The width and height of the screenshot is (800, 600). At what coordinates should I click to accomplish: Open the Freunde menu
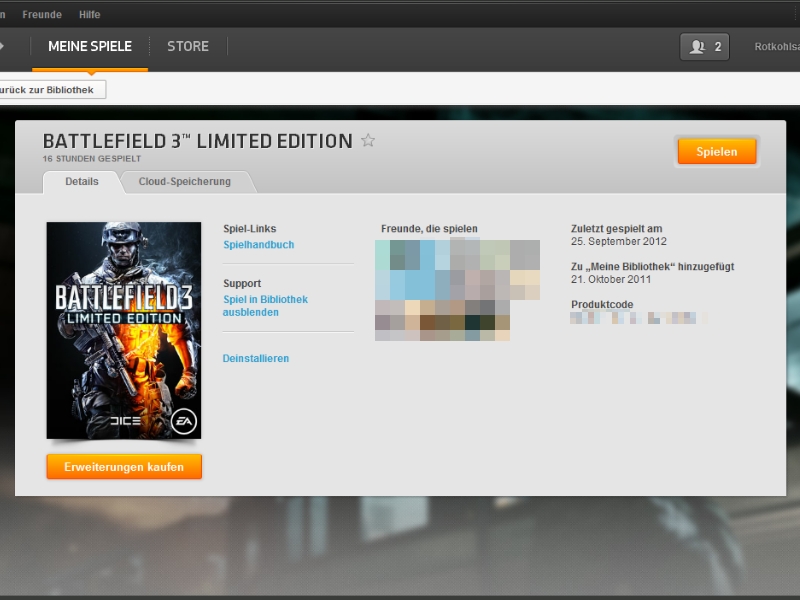click(42, 14)
